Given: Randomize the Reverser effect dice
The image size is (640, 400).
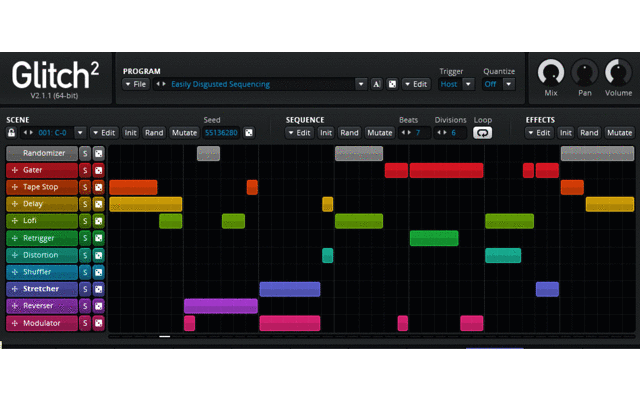Looking at the screenshot, I should pyautogui.click(x=98, y=306).
